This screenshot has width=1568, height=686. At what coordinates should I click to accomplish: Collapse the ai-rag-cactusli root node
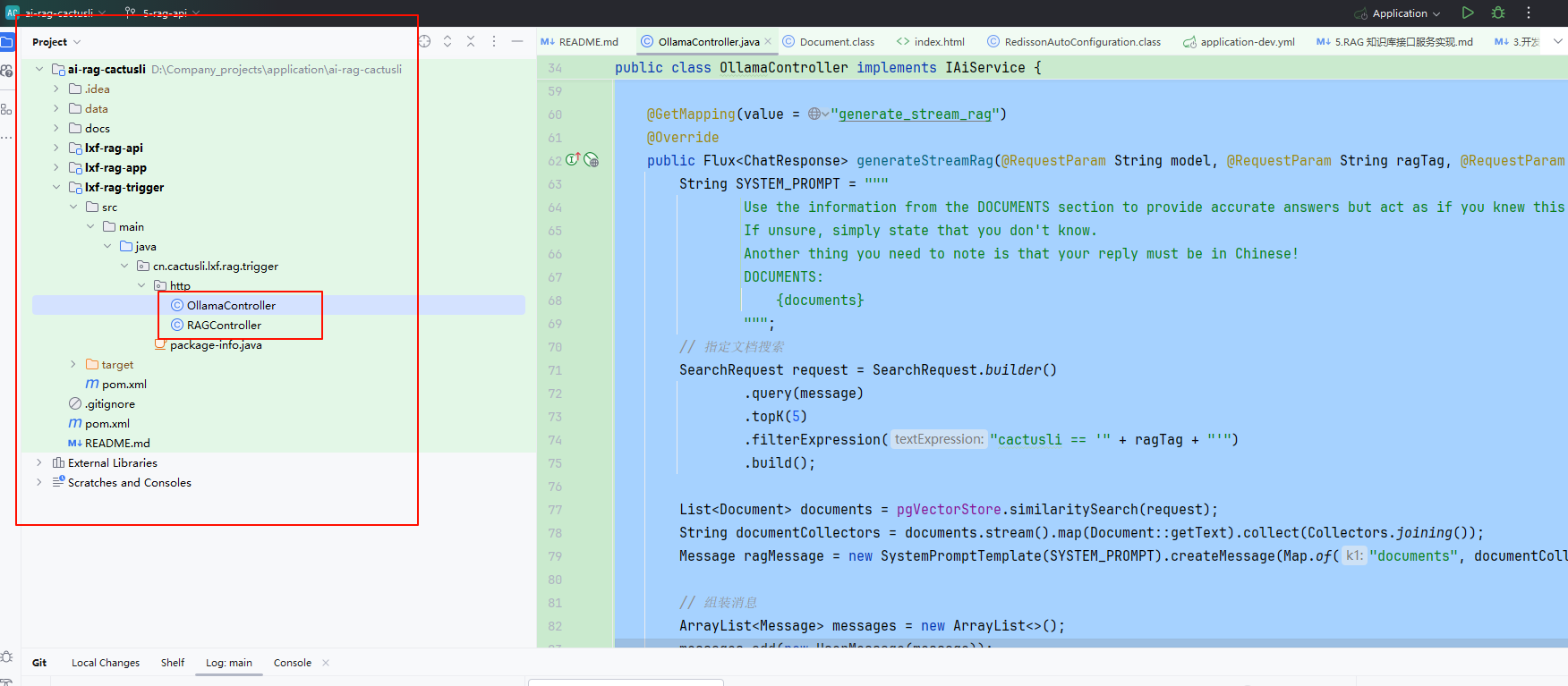point(39,69)
